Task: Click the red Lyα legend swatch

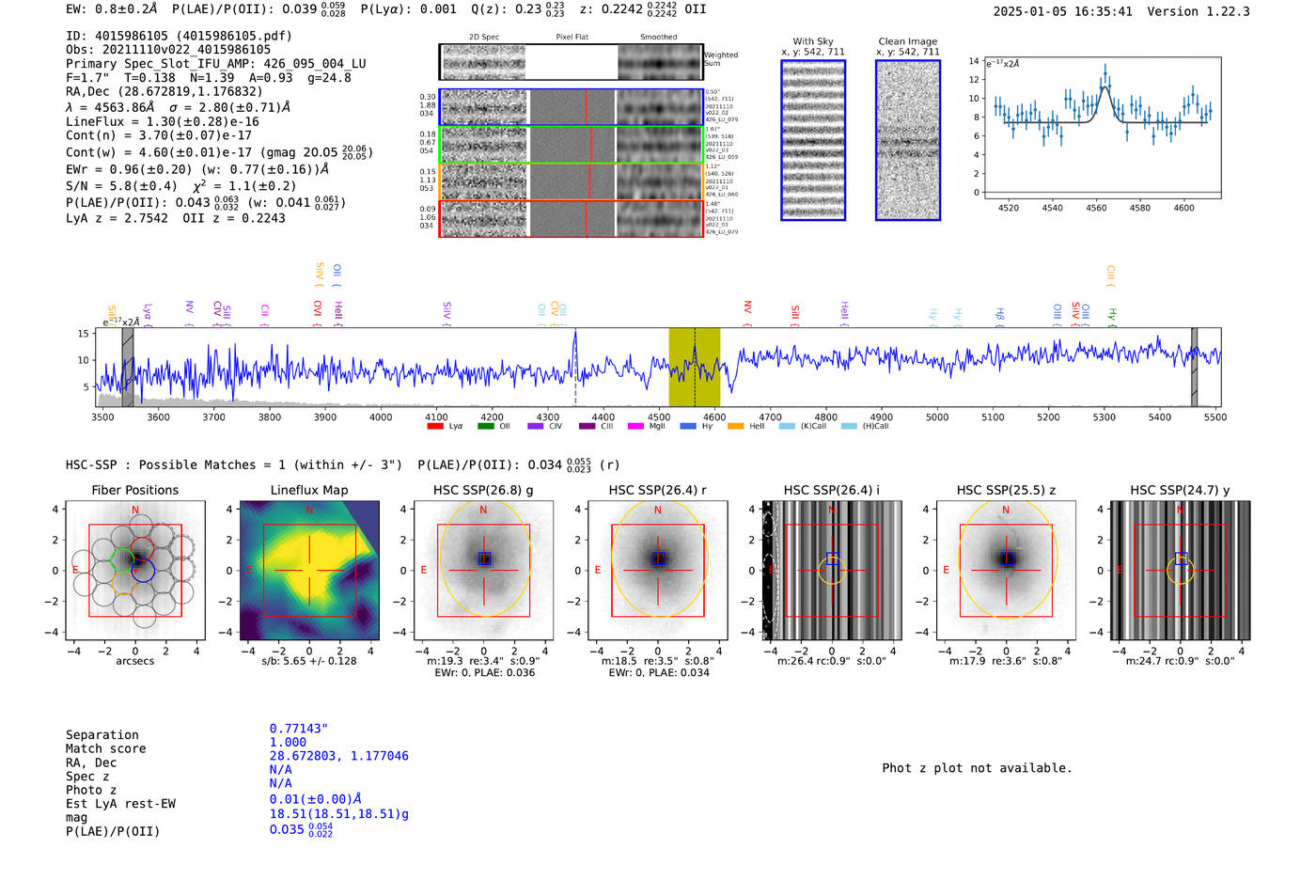Action: click(434, 426)
